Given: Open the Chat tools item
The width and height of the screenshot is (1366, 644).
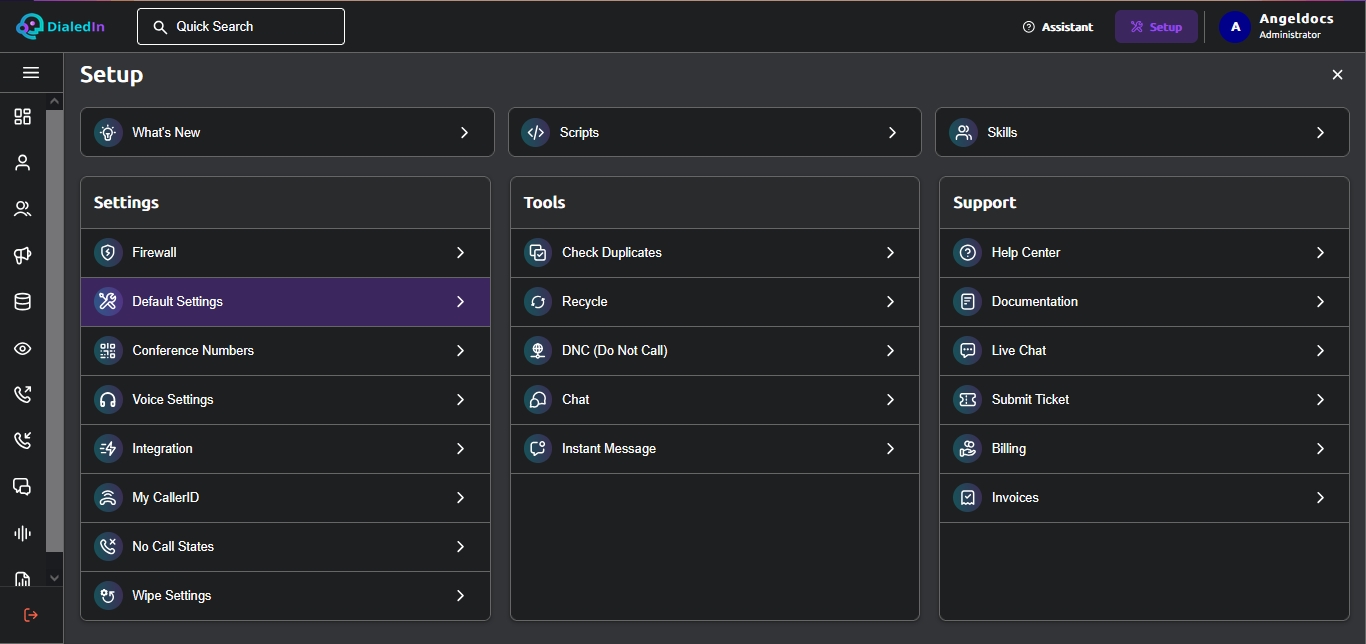Looking at the screenshot, I should click(x=715, y=400).
